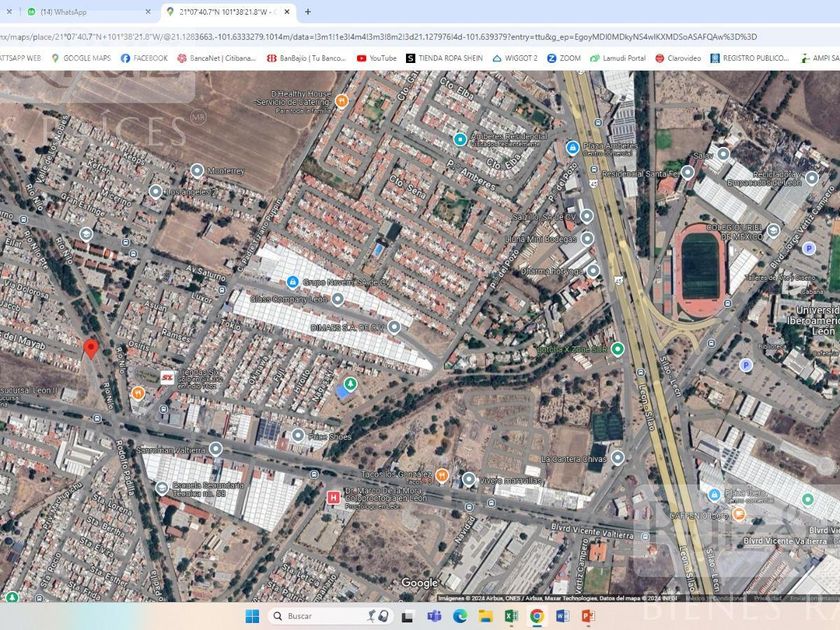Select the Google Maps coordinates tab
The image size is (840, 630).
pyautogui.click(x=228, y=12)
